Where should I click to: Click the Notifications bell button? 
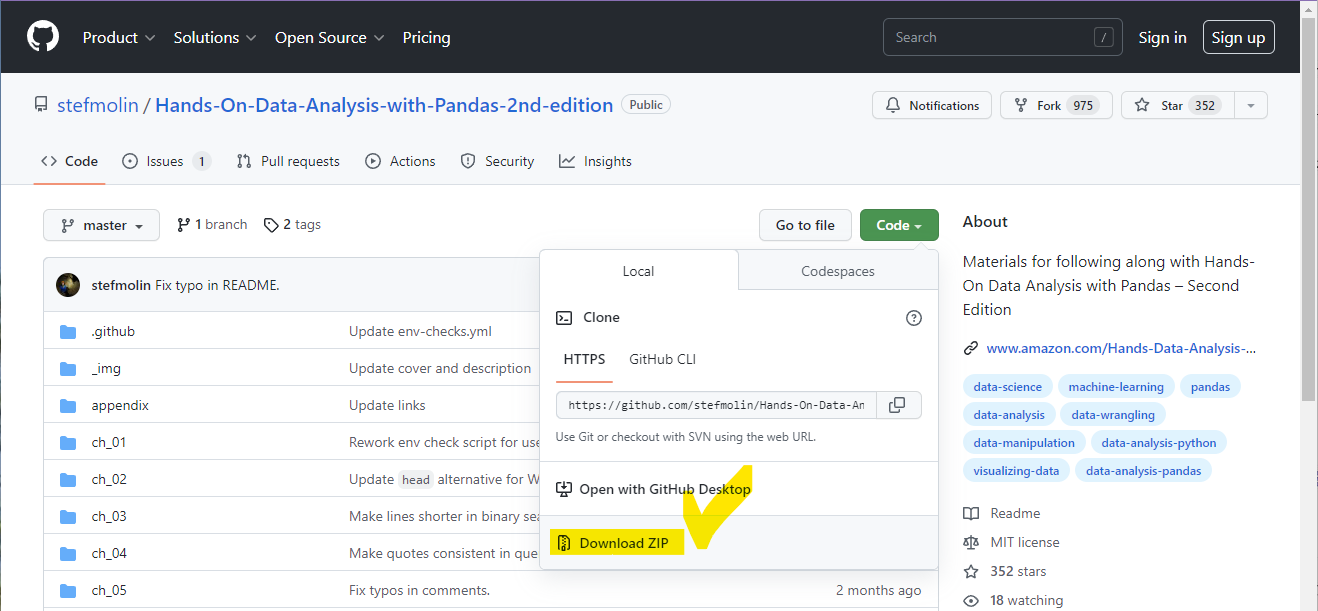pyautogui.click(x=932, y=105)
